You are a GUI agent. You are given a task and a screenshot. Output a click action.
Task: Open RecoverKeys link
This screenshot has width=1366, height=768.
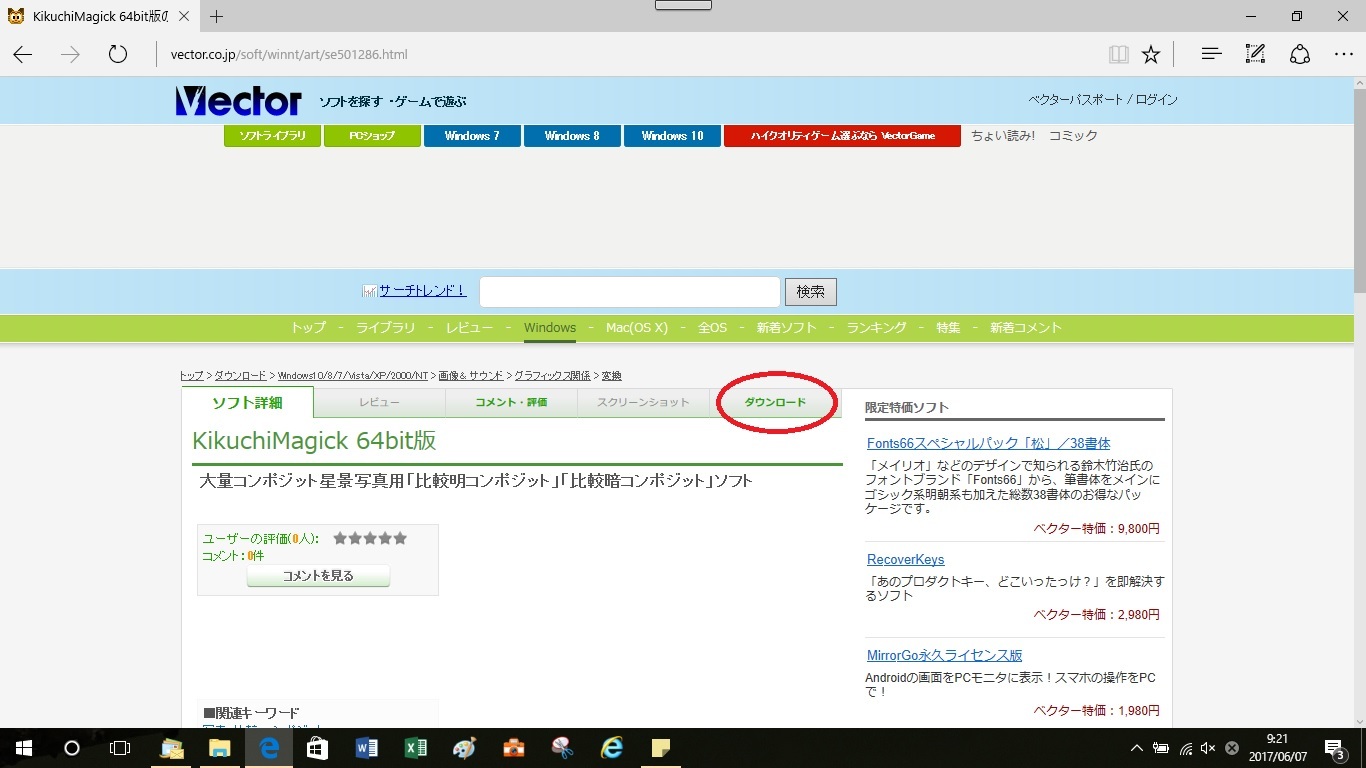(906, 559)
